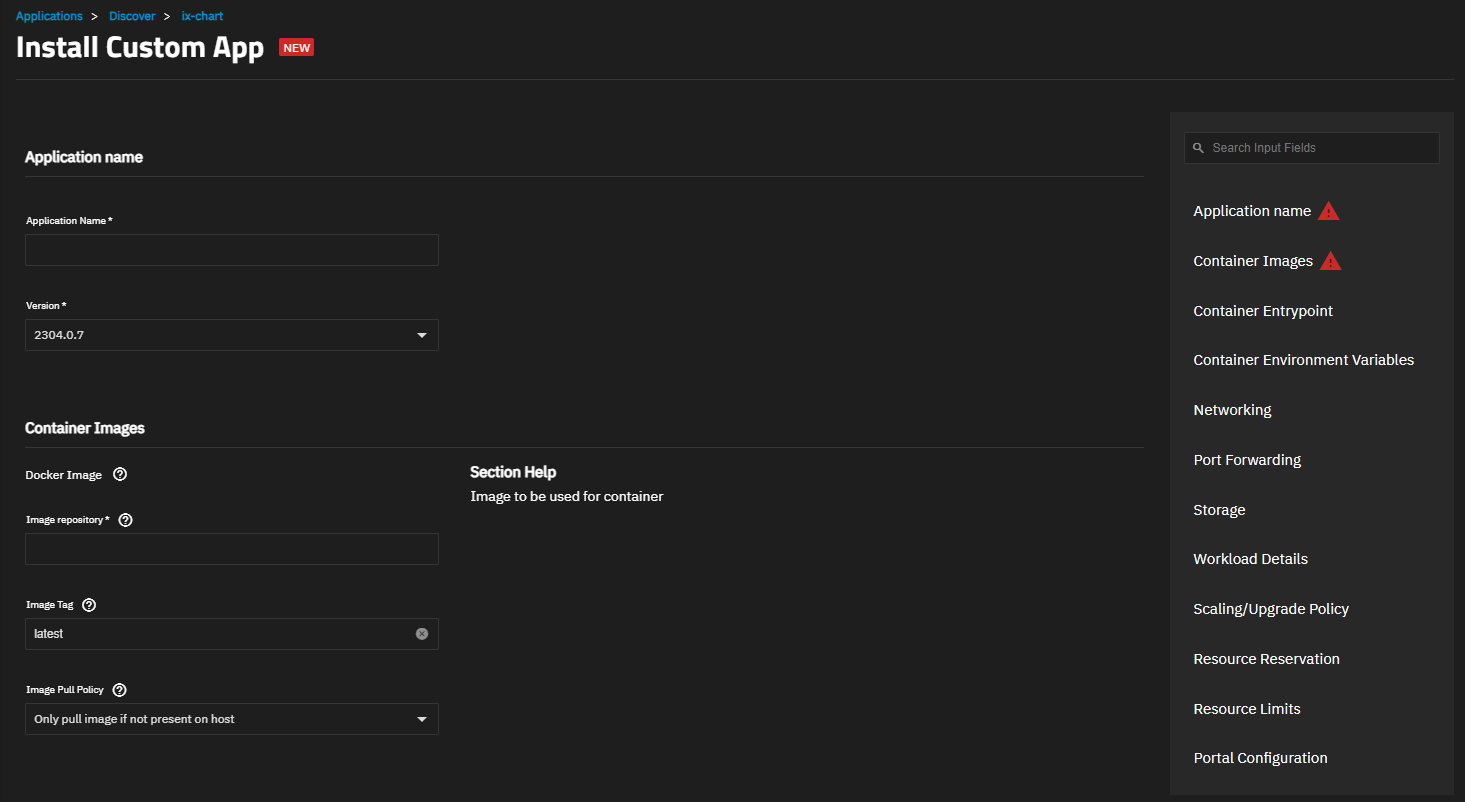Open the Applications breadcrumb link
This screenshot has height=802, width=1465.
point(49,16)
